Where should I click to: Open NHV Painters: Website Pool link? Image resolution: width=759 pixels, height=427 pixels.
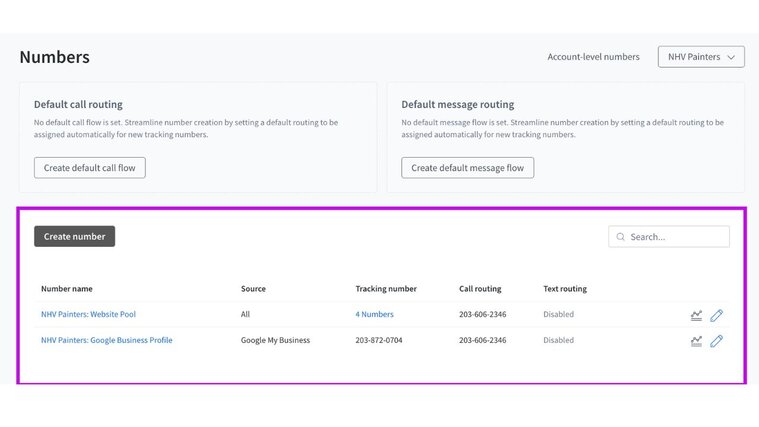coord(88,314)
